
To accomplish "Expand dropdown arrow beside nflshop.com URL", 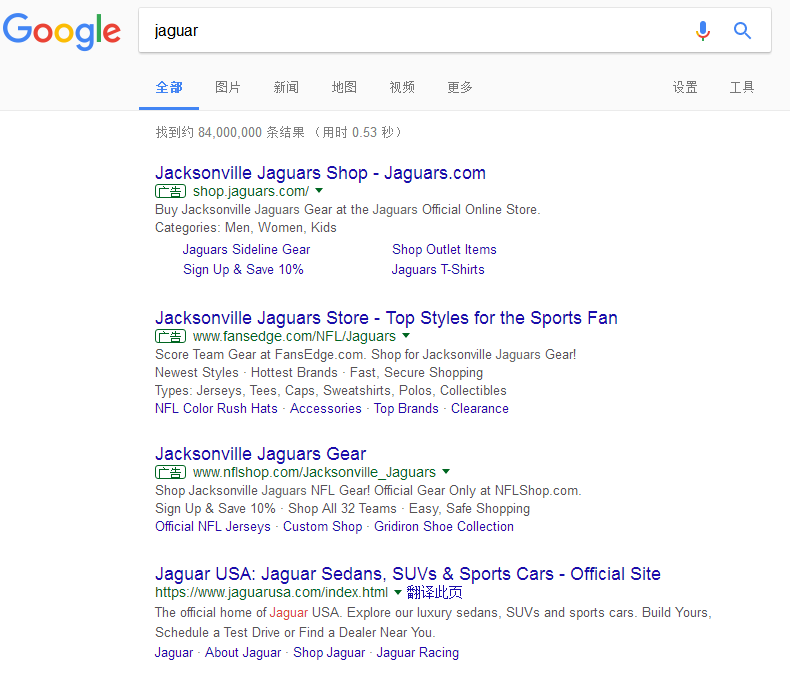I will [x=446, y=472].
